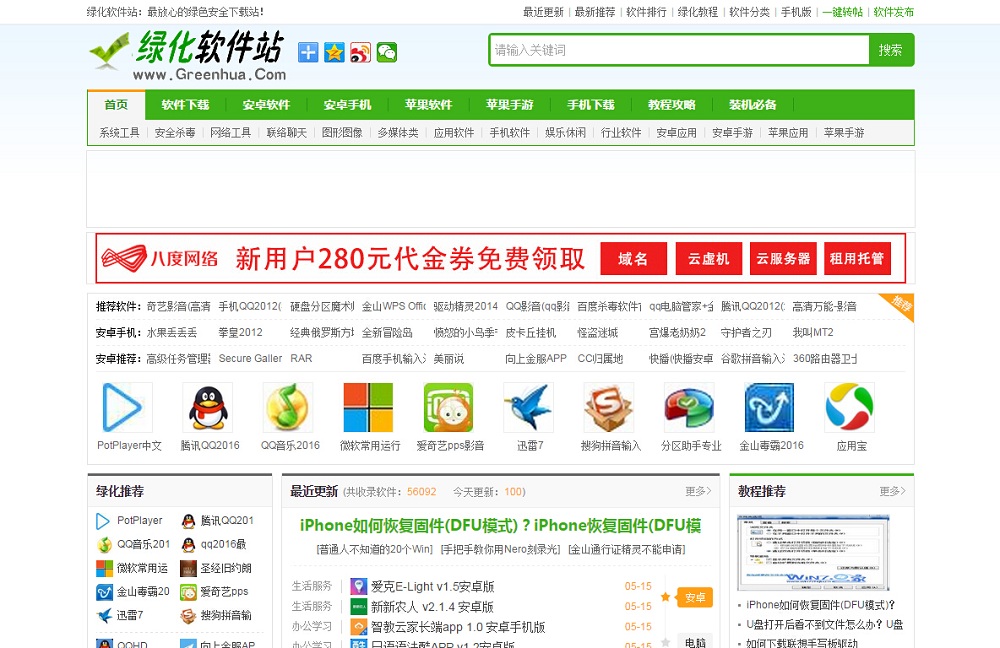This screenshot has width=1000, height=648.
Task: Open the 搜狗拼音输入 app icon
Action: coord(609,408)
